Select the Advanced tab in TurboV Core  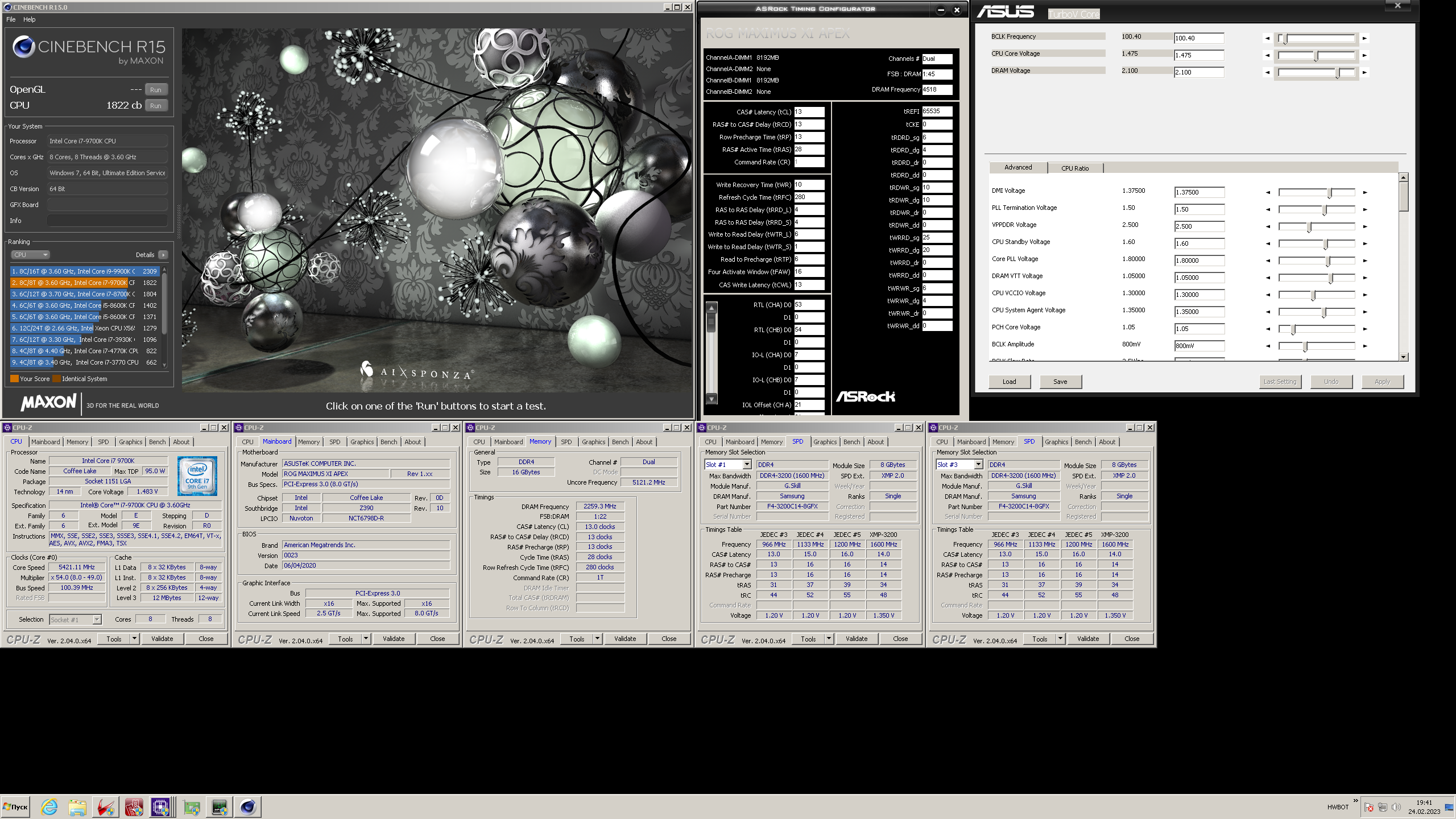click(x=1018, y=167)
